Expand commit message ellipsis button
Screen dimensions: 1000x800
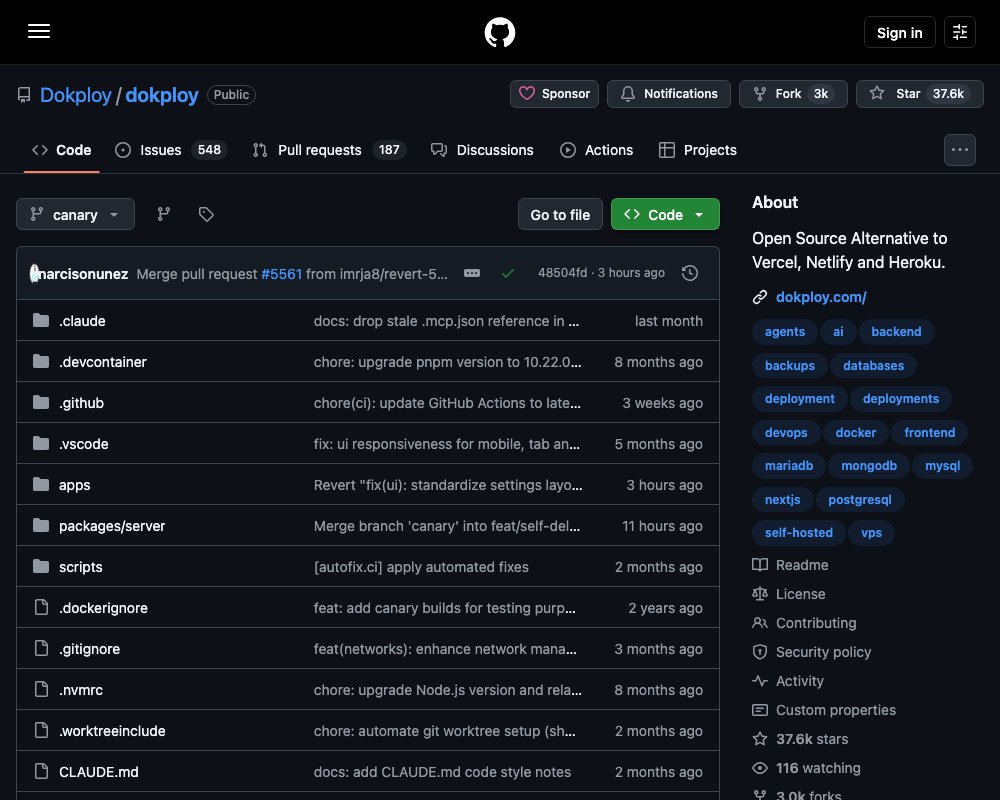point(472,273)
